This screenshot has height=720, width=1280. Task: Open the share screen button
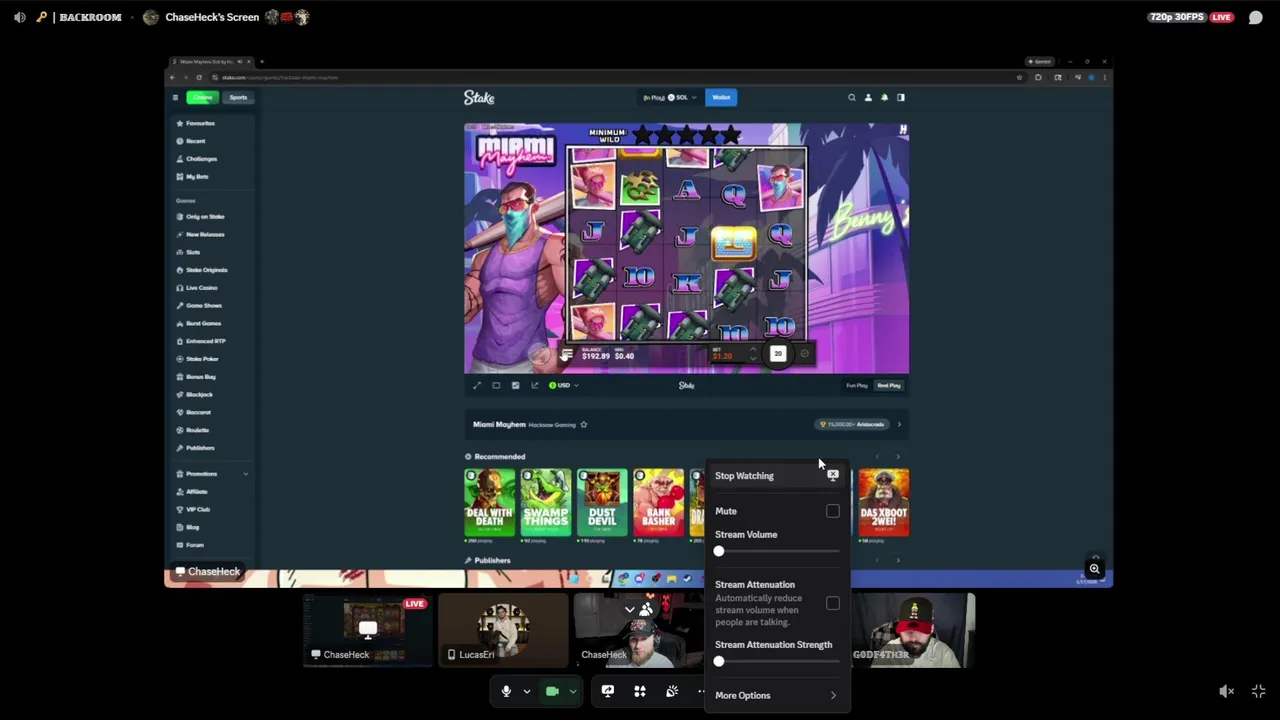(607, 691)
